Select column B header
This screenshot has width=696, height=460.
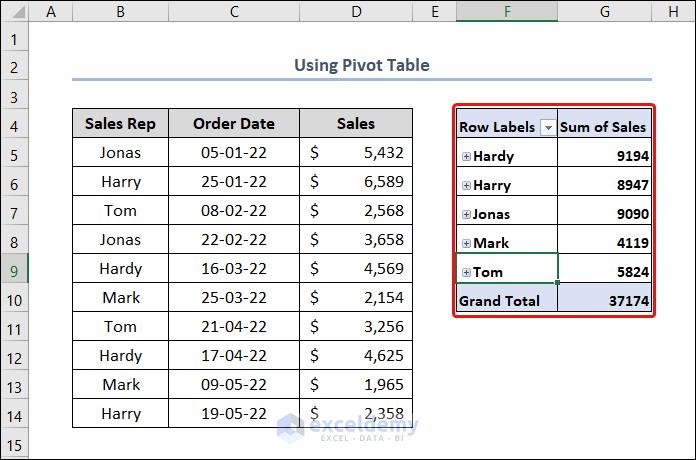tap(120, 11)
